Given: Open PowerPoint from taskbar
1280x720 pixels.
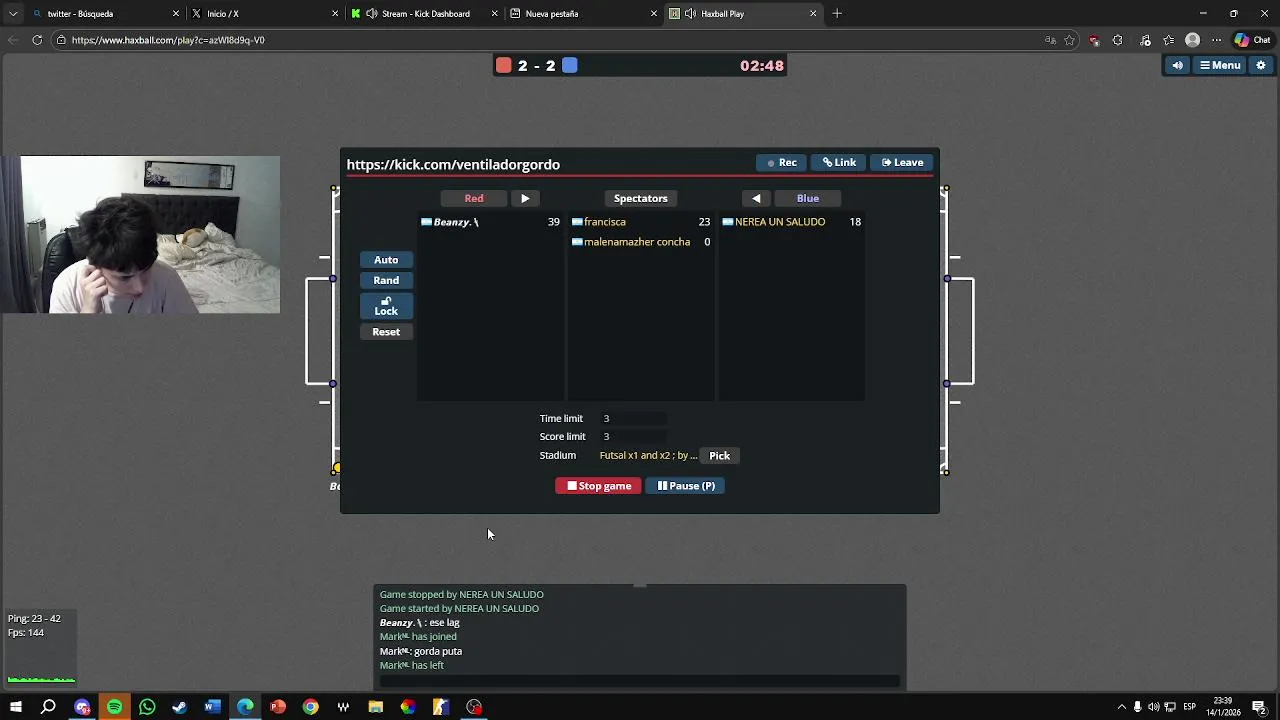Looking at the screenshot, I should (x=278, y=707).
